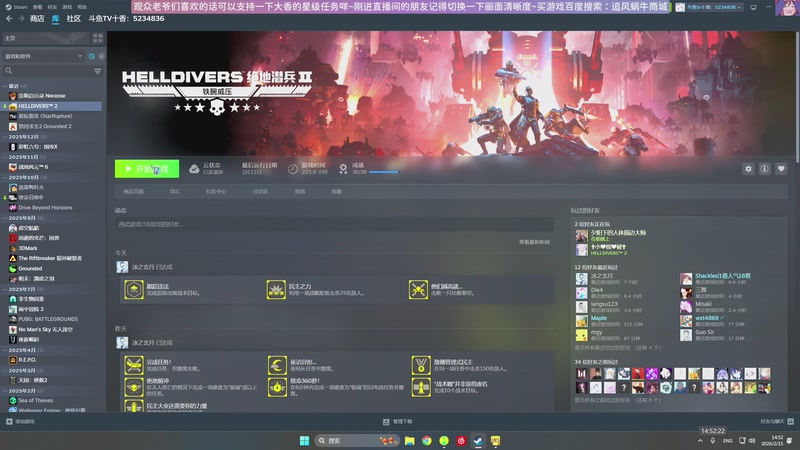
Task: Click the library home field
Action: point(46,38)
